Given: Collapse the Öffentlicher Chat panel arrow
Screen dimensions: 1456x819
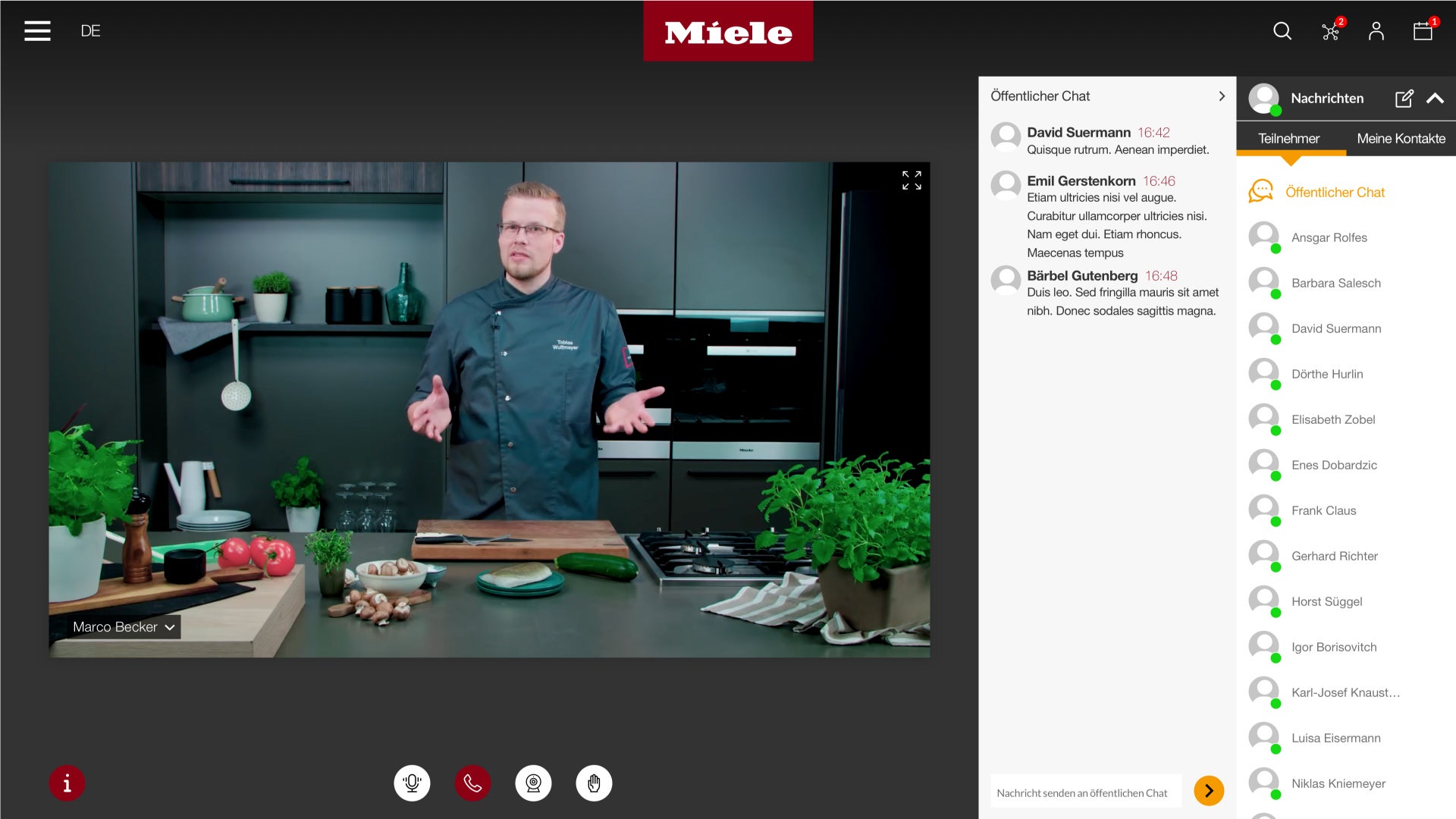Looking at the screenshot, I should (x=1221, y=96).
